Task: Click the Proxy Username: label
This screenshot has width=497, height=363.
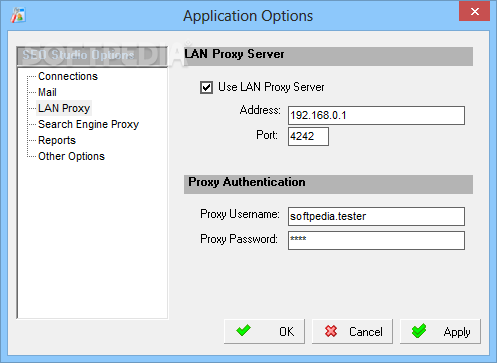Action: [240, 214]
